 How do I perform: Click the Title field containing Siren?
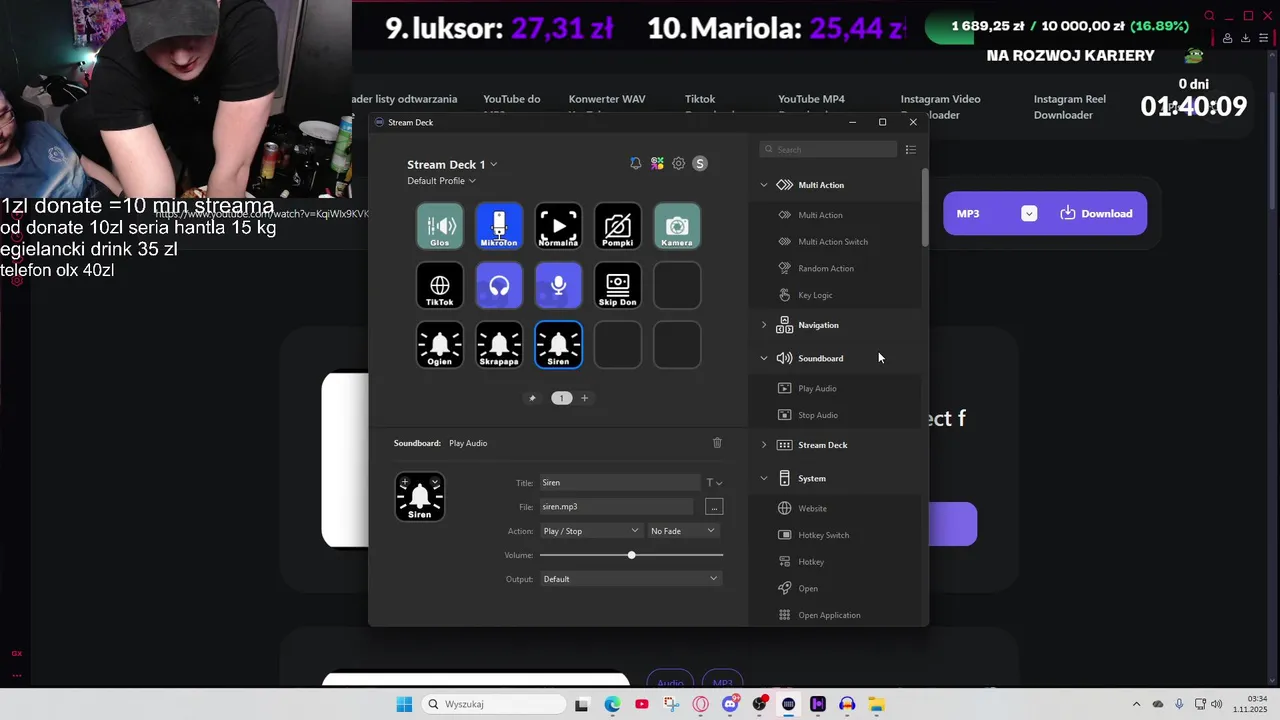point(620,483)
